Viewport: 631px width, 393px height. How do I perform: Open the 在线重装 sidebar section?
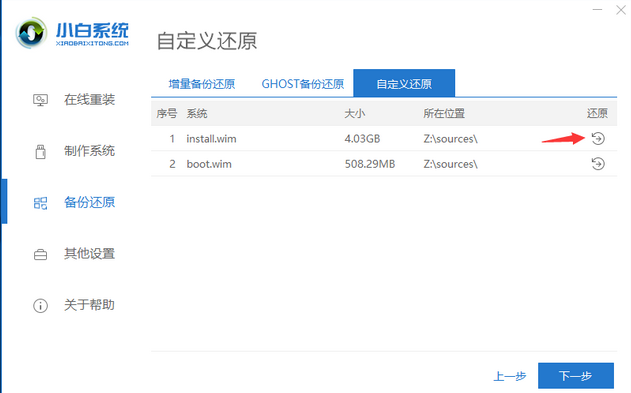pyautogui.click(x=89, y=100)
